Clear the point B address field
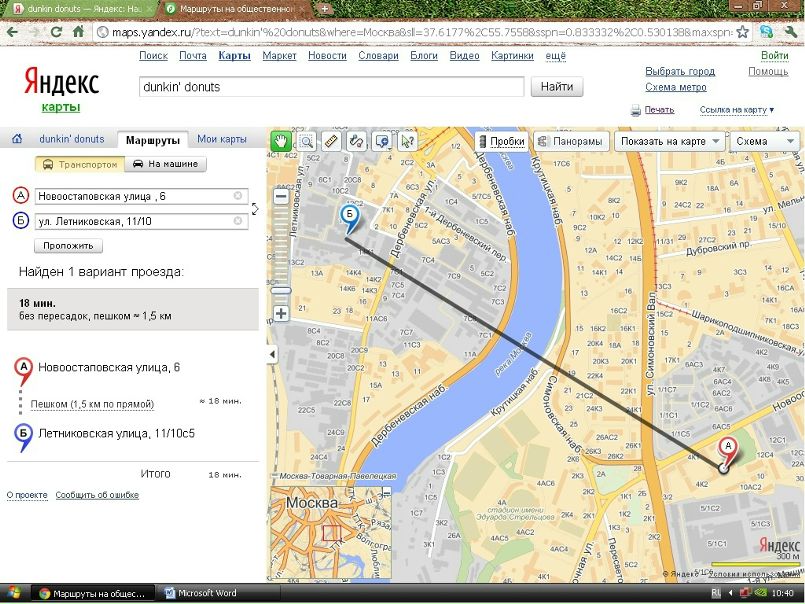This screenshot has width=805, height=604. [x=238, y=221]
